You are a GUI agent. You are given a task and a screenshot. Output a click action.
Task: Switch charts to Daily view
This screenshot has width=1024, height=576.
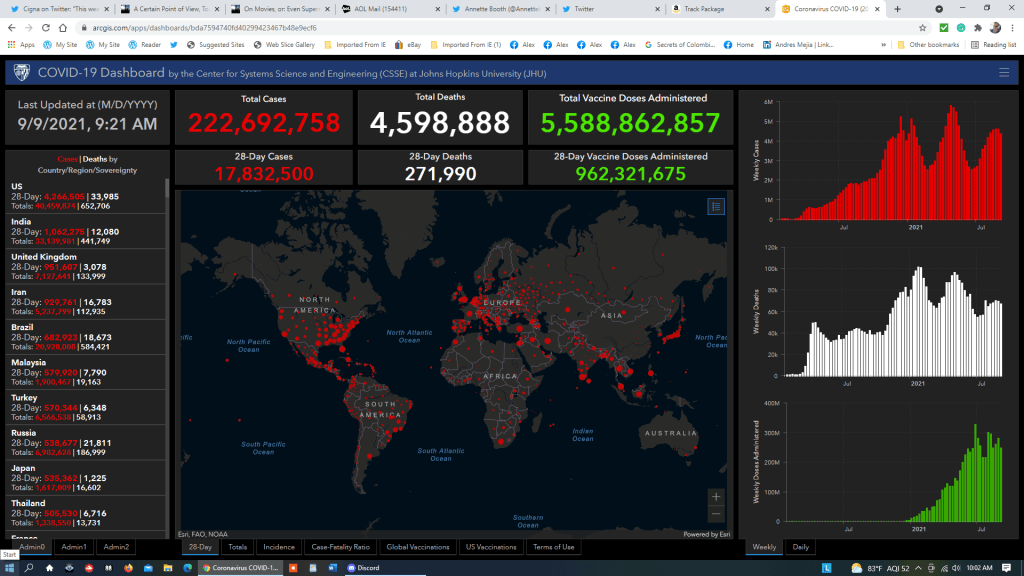(x=801, y=547)
